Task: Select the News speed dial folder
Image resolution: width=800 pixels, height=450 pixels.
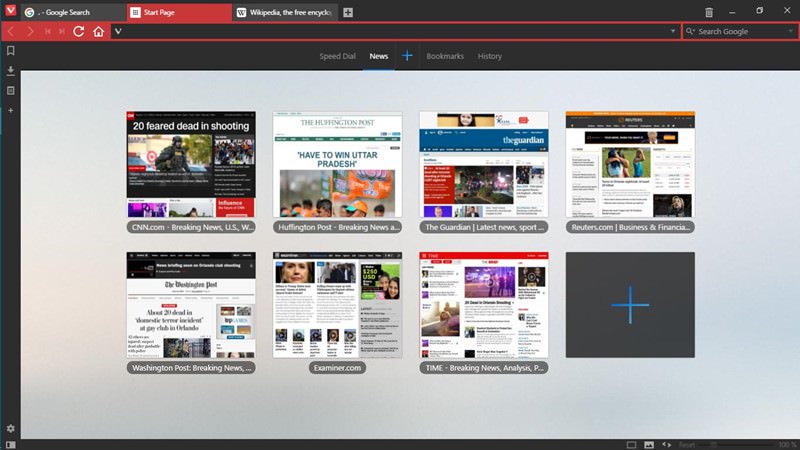Action: [379, 56]
